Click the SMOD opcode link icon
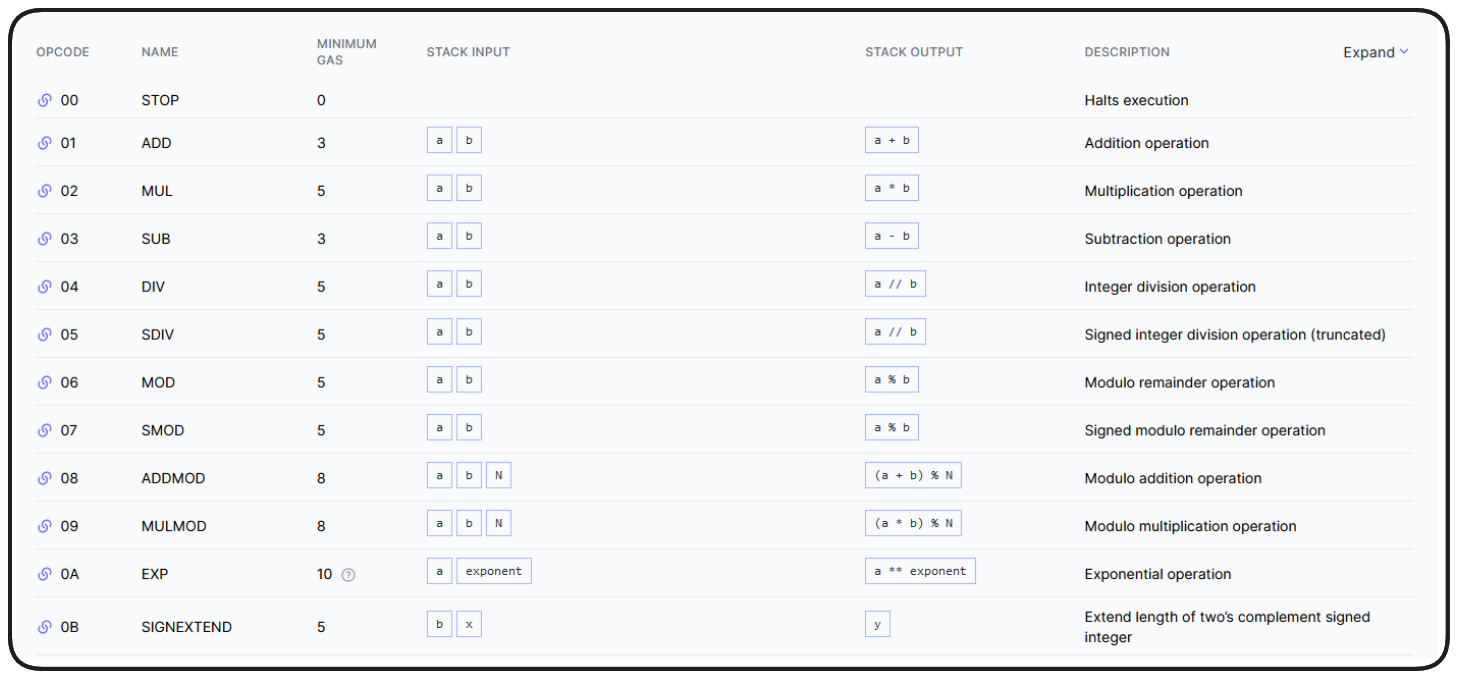This screenshot has height=678, width=1457. [x=45, y=431]
